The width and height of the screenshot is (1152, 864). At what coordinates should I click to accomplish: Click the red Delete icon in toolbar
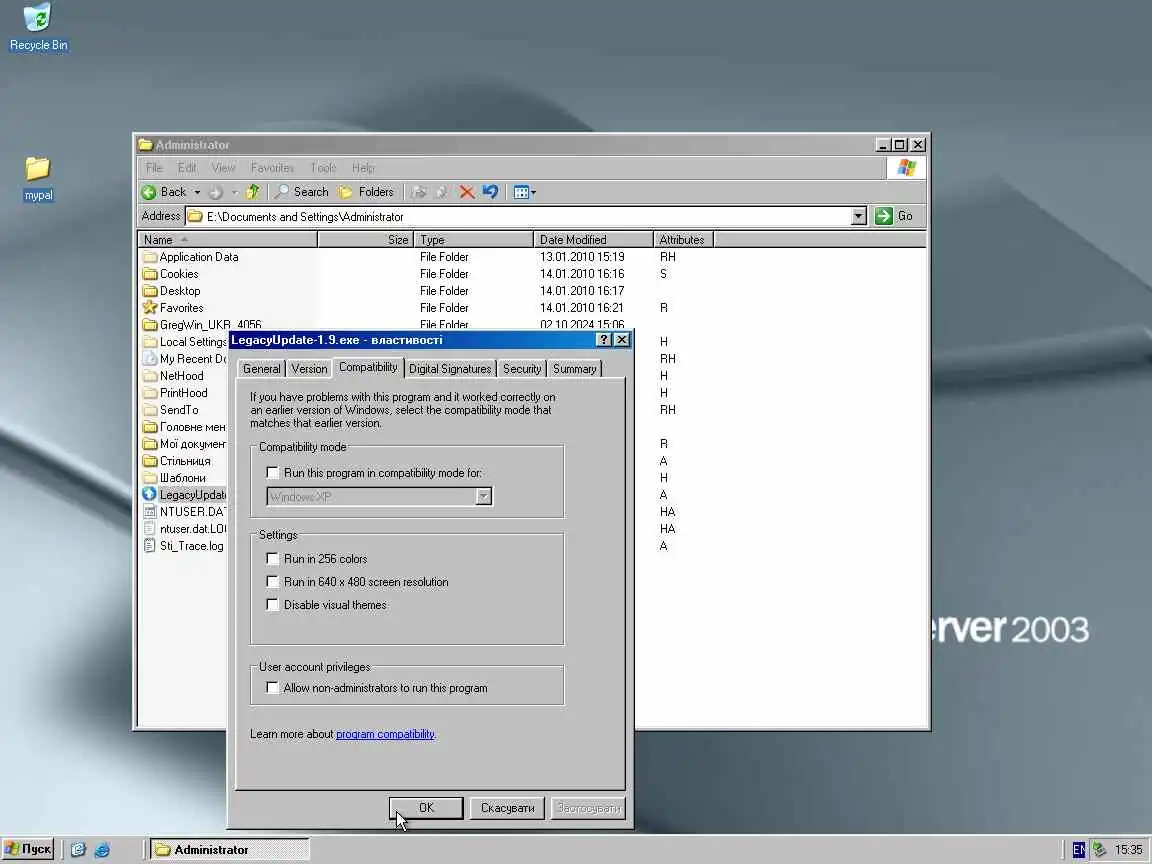click(467, 192)
